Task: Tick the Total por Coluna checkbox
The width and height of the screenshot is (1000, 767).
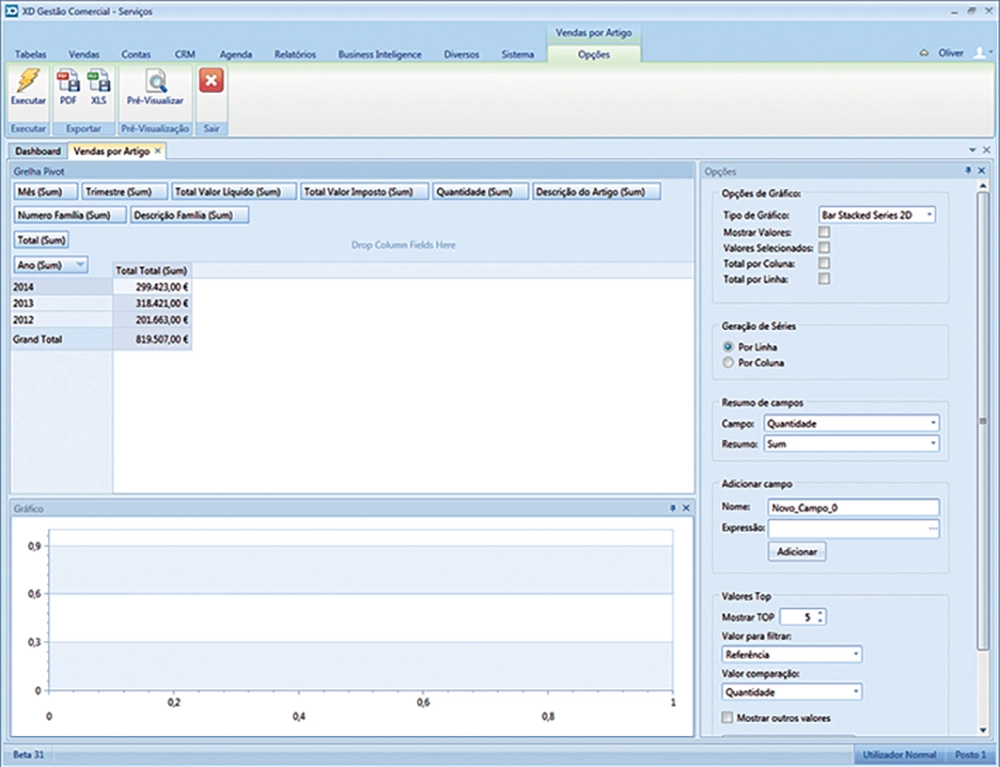Action: click(x=824, y=264)
